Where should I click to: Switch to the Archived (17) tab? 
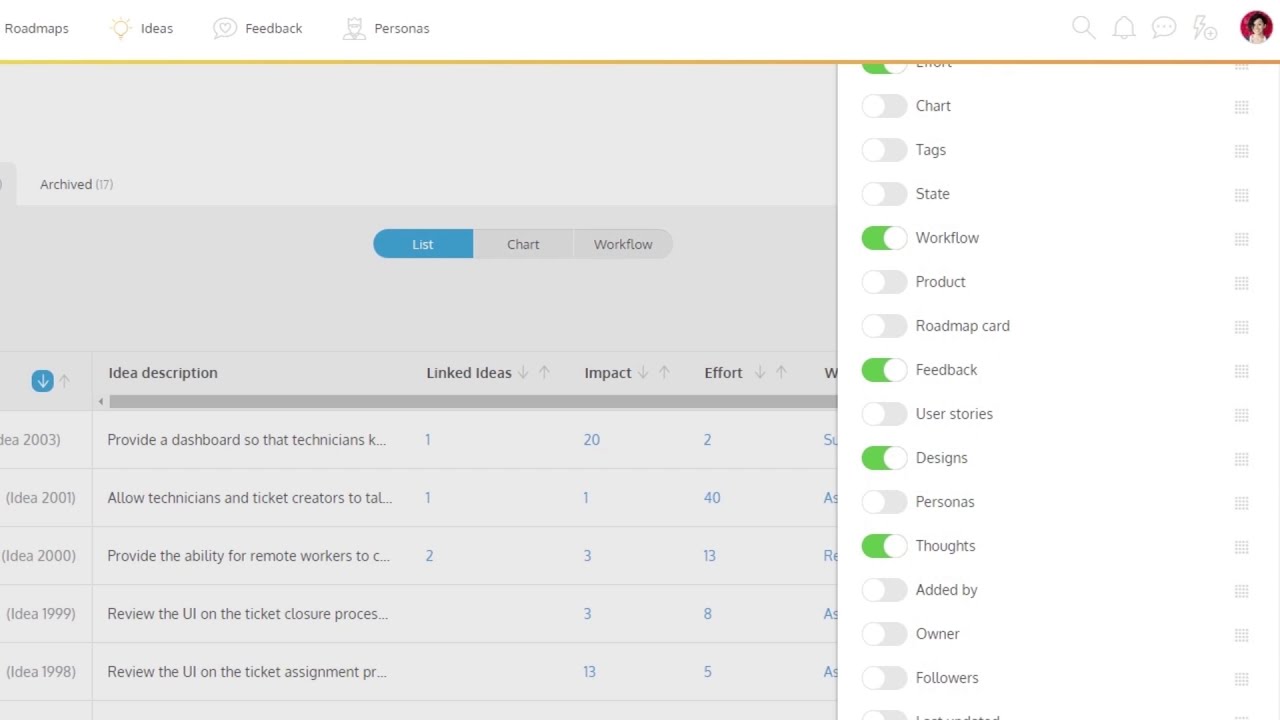[76, 184]
